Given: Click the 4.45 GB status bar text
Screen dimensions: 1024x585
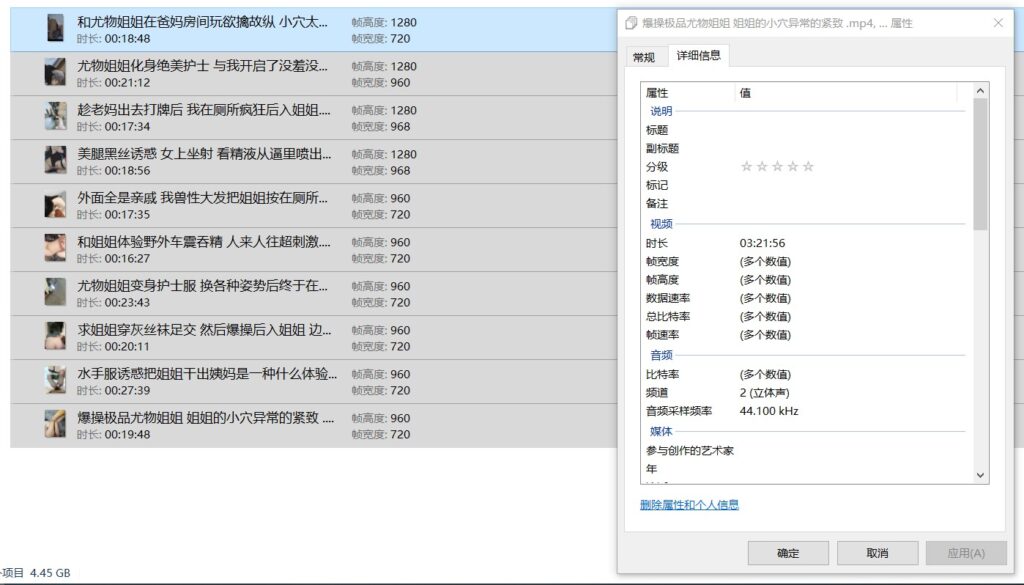Looking at the screenshot, I should tap(50, 573).
